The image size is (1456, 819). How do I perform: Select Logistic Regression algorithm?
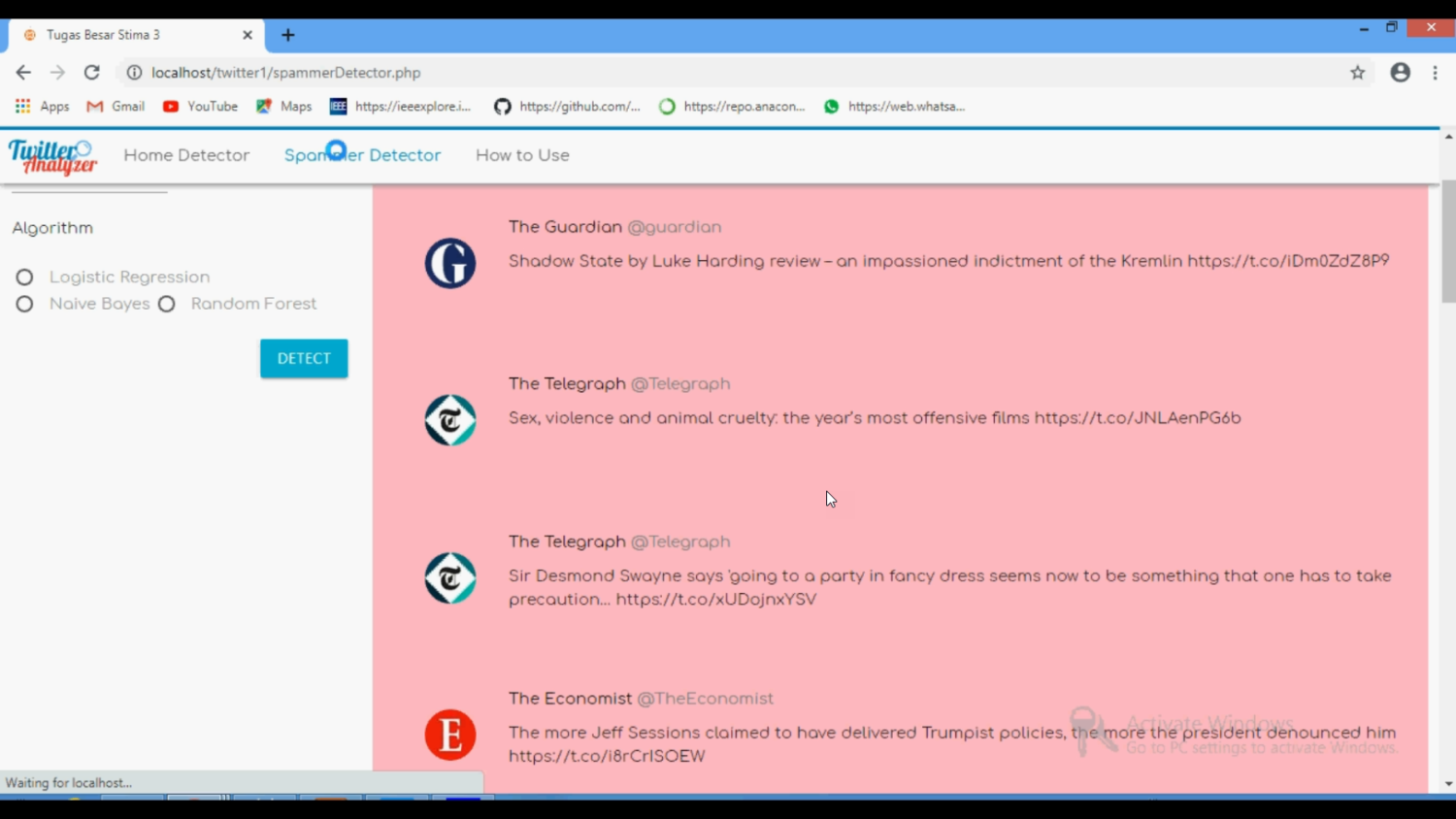(x=24, y=278)
